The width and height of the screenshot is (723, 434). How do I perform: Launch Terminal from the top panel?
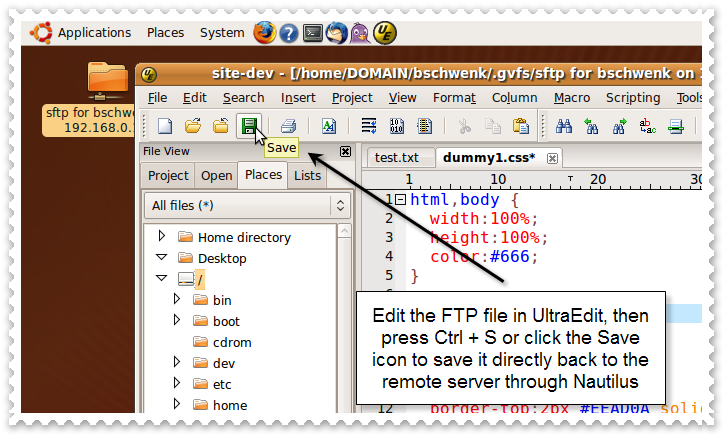tap(313, 33)
